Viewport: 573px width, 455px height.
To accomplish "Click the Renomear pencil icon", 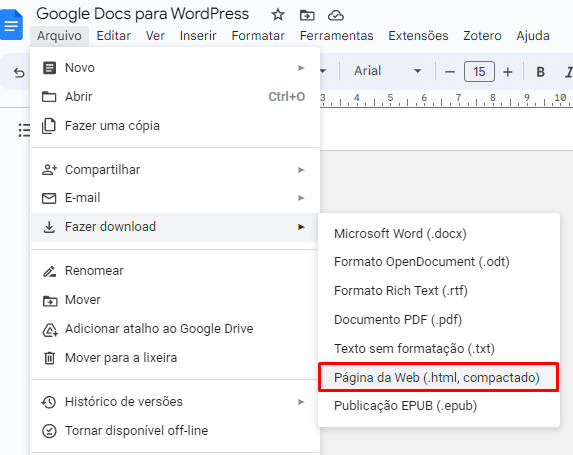I will click(49, 271).
